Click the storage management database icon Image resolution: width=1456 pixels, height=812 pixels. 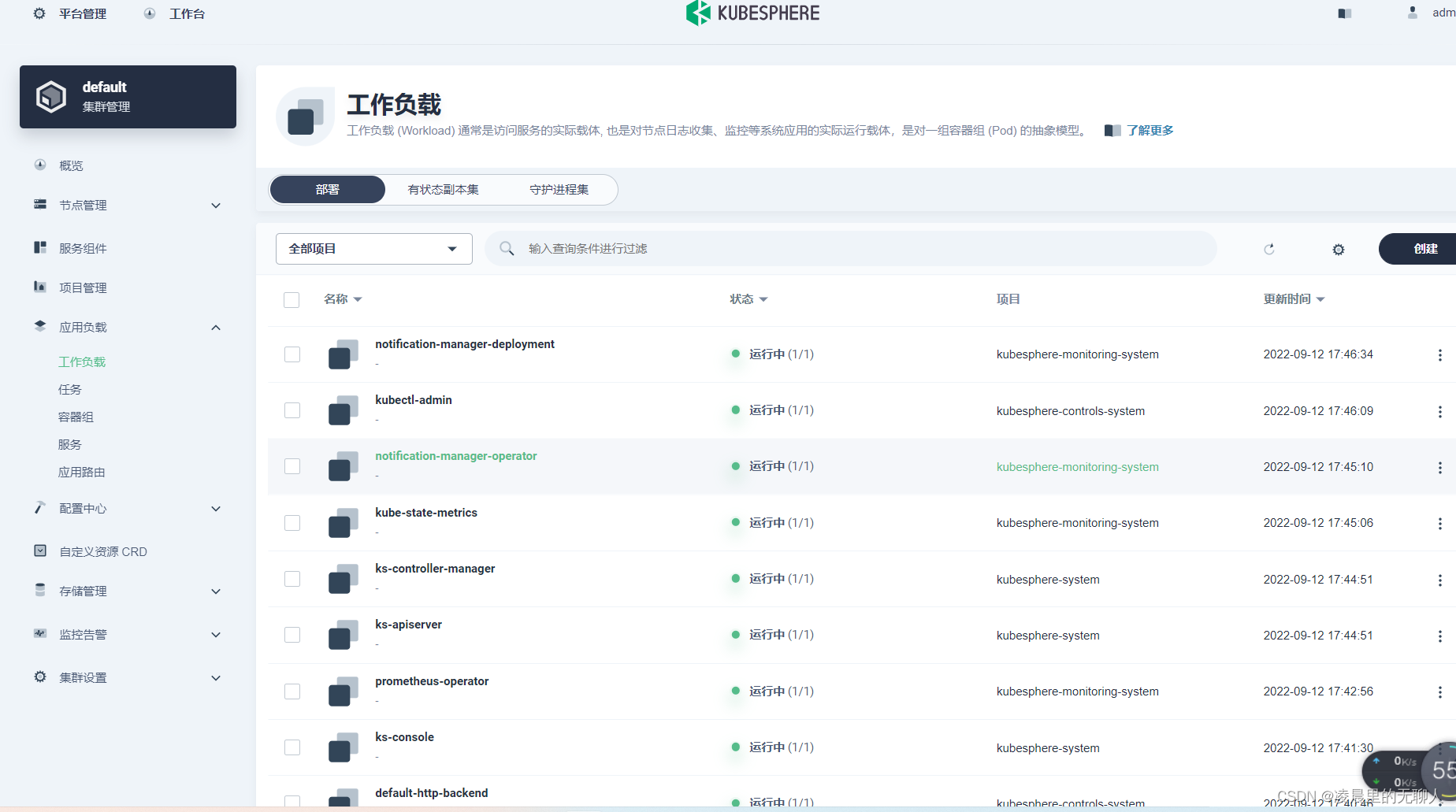(40, 590)
